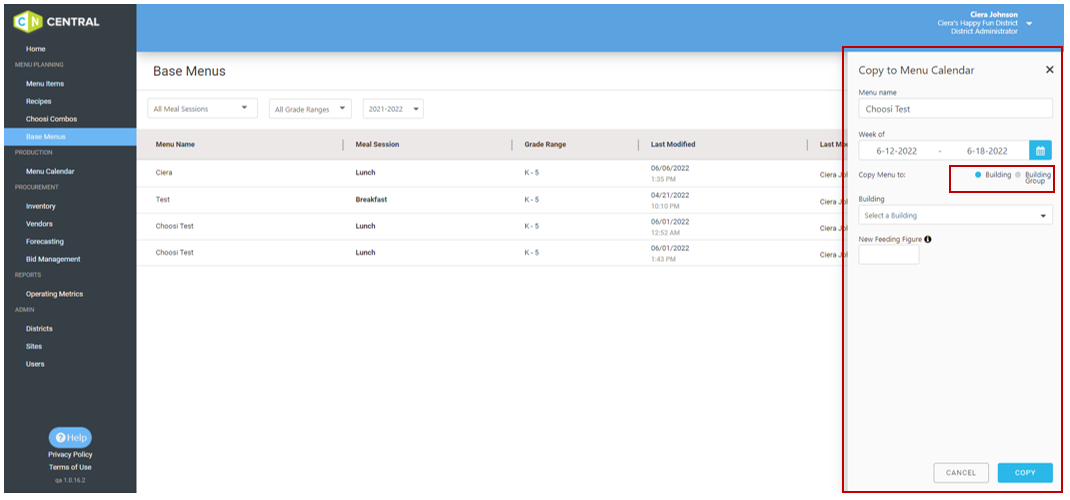Viewport: 1070px width, 500px height.
Task: Click the New Feeding Figure info icon
Action: coord(928,239)
